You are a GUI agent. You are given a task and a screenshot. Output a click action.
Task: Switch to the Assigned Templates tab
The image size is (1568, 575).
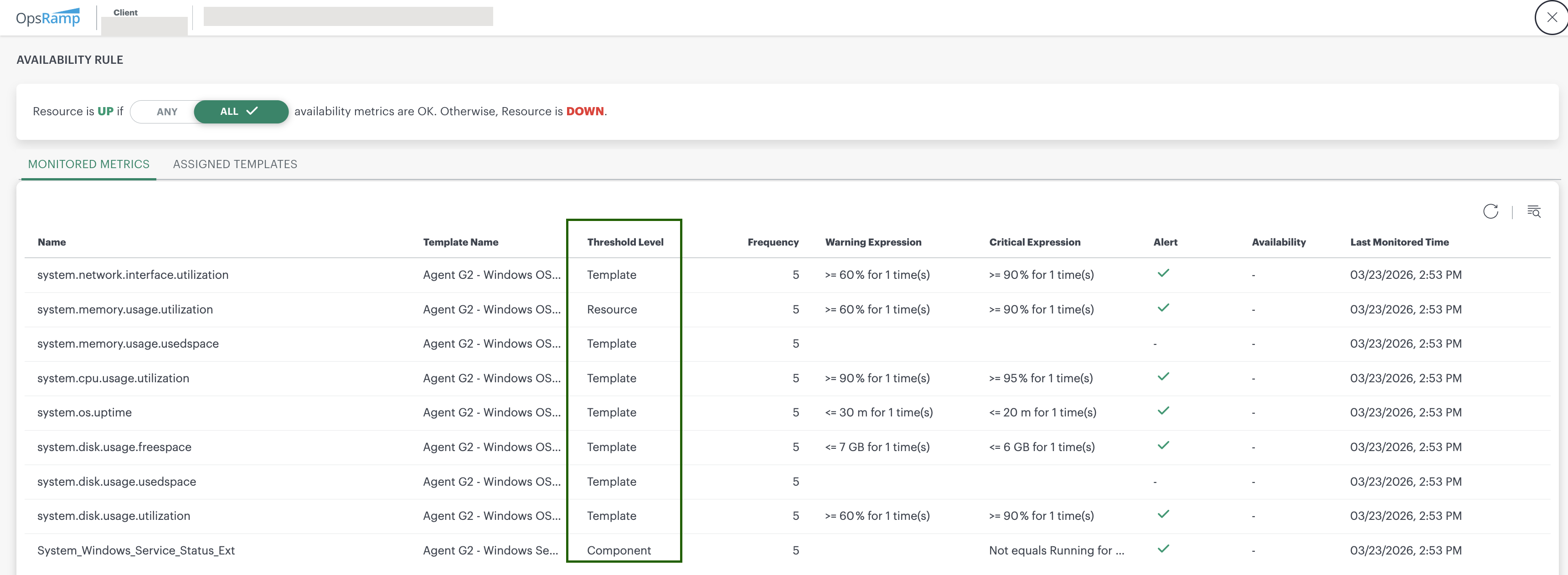pyautogui.click(x=235, y=164)
